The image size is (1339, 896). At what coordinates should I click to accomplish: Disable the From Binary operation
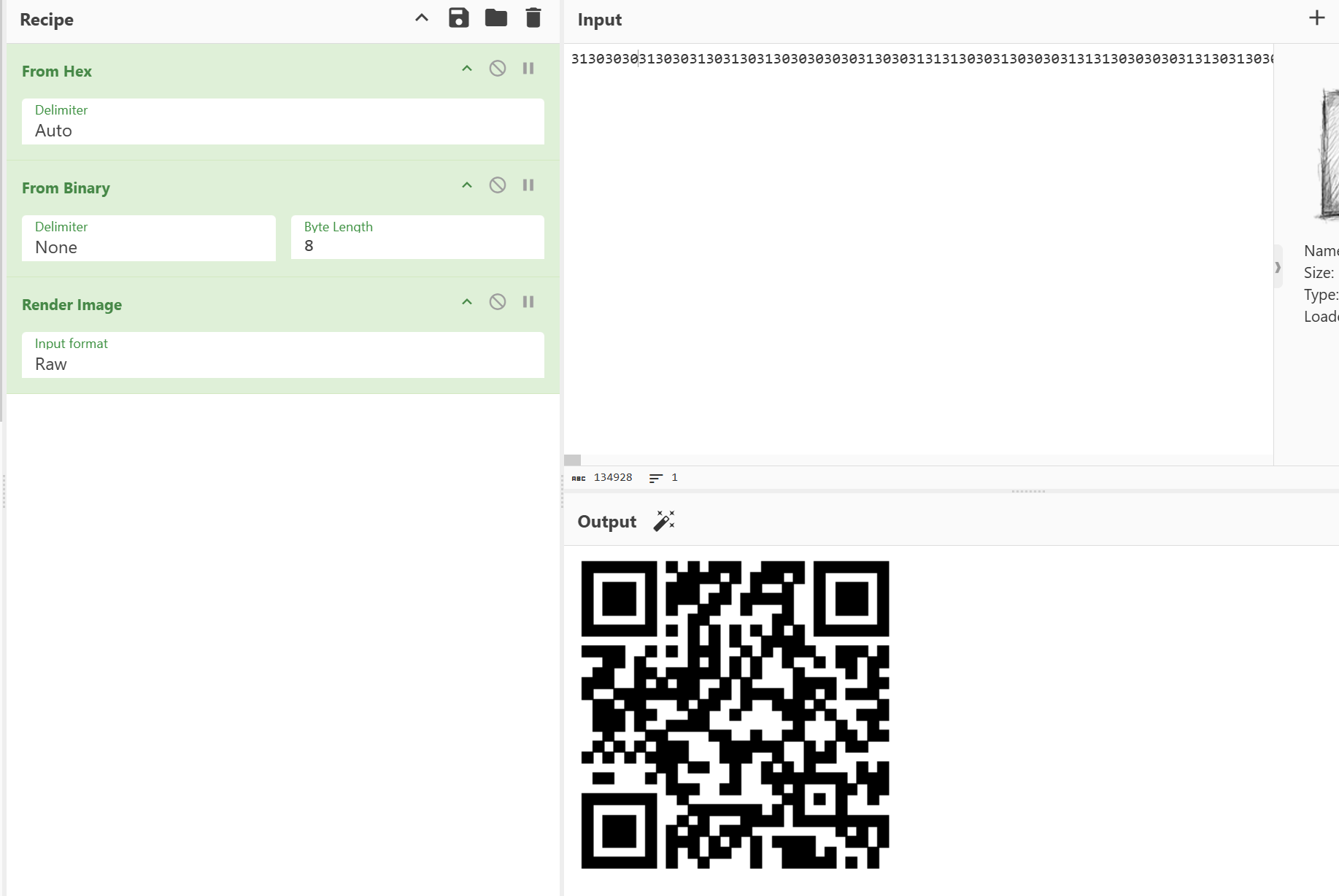pos(498,185)
